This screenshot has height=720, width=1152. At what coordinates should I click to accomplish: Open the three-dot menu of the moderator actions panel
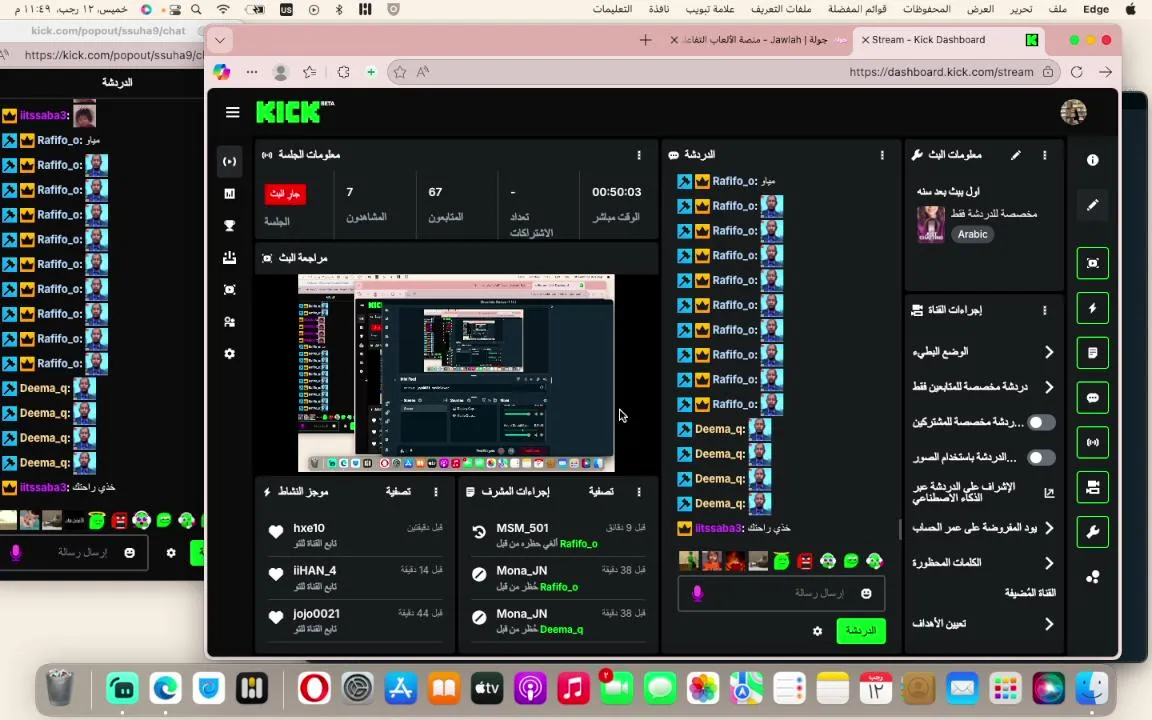point(638,492)
